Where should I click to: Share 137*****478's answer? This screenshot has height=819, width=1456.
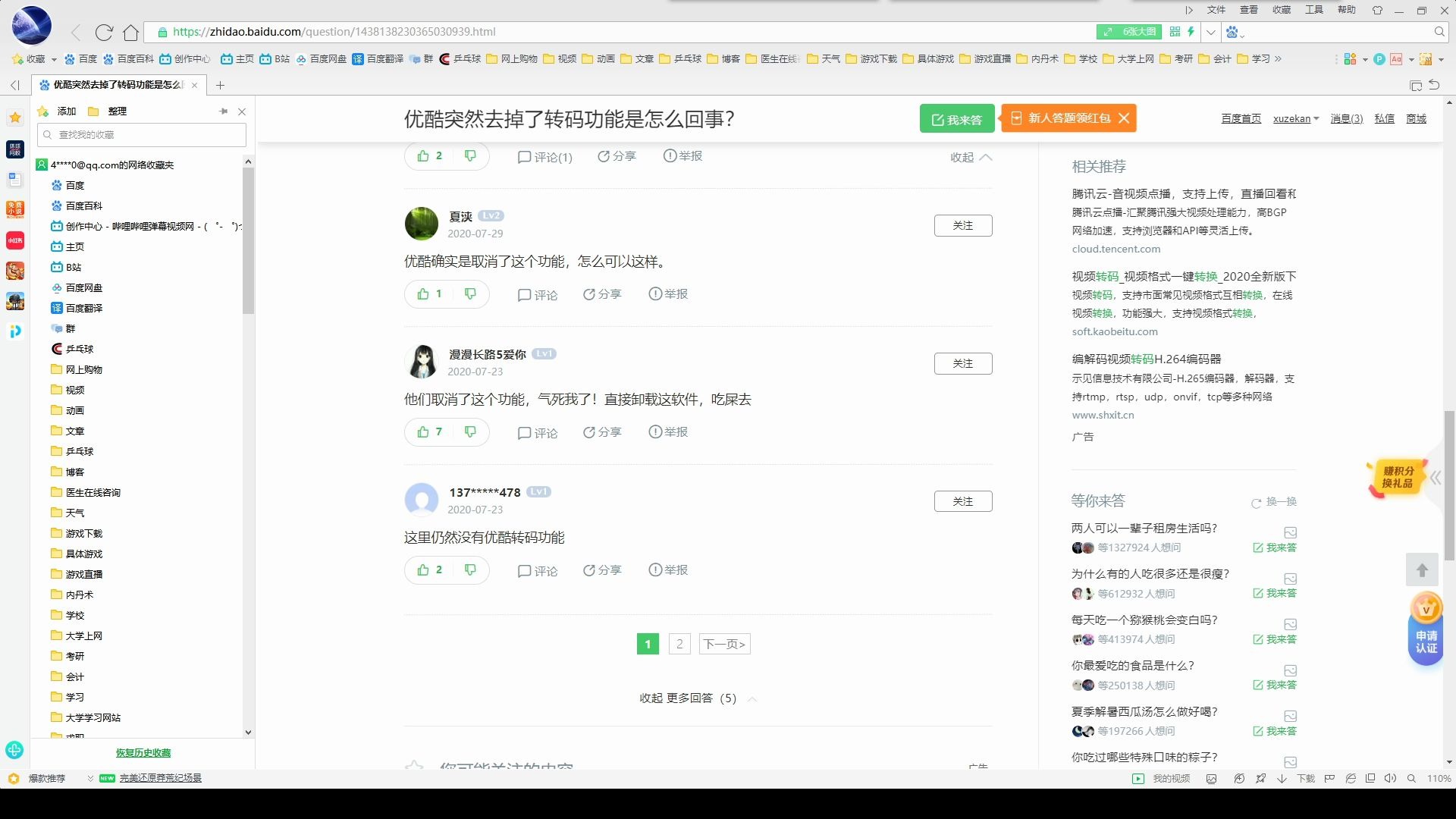602,570
